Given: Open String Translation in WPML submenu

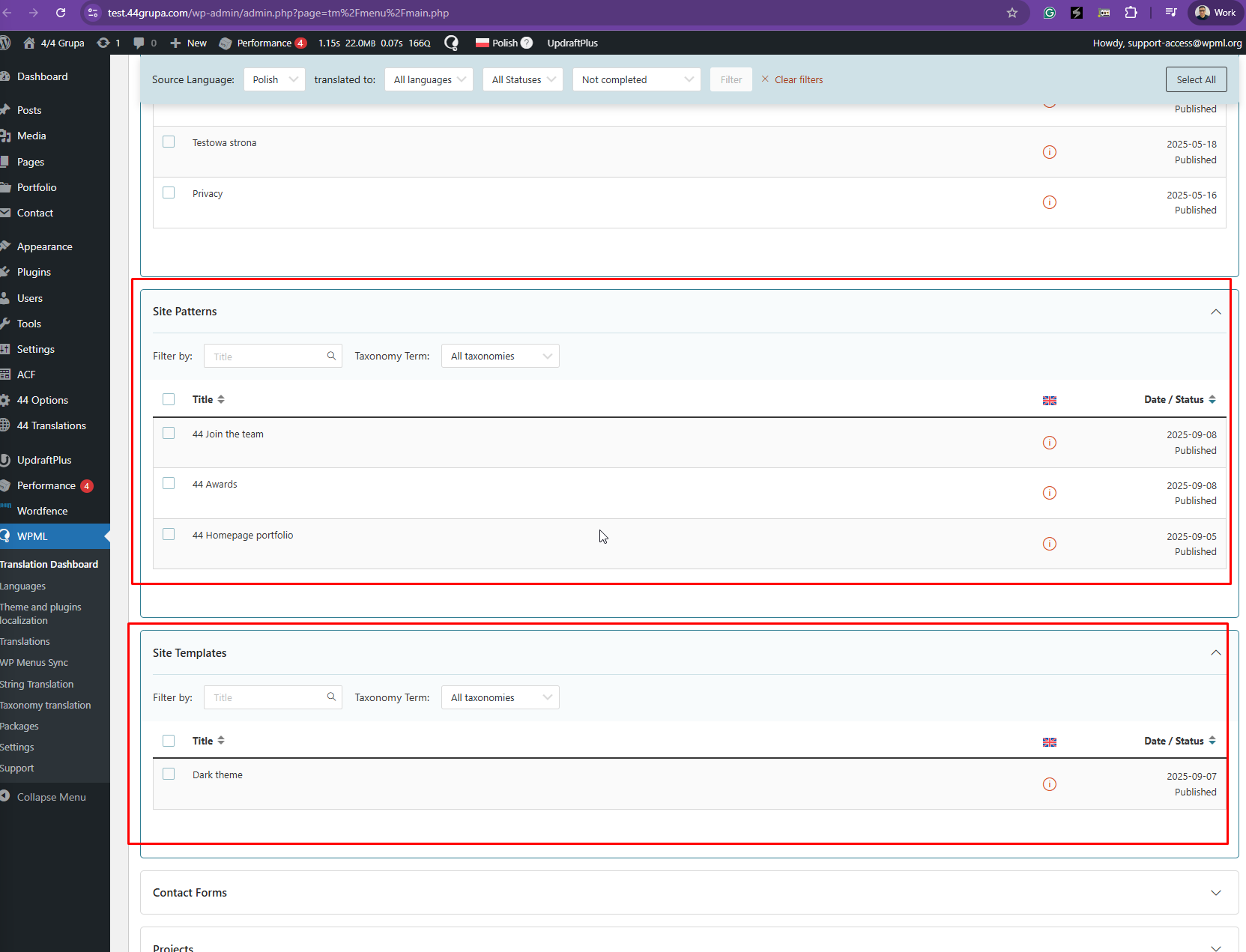Looking at the screenshot, I should tap(37, 684).
